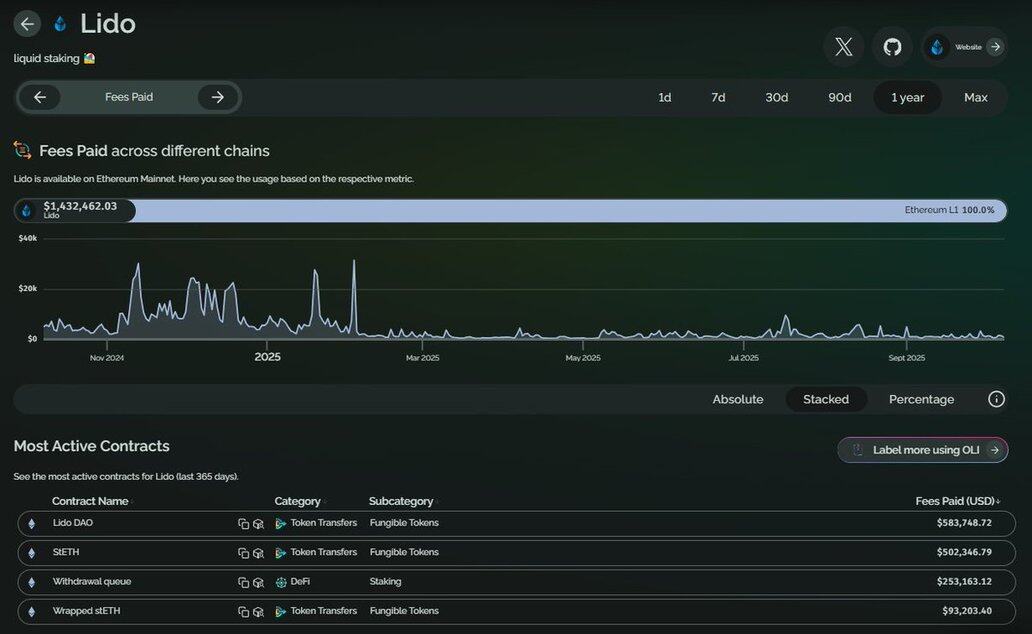Sort table by Contract Name column
Viewport: 1032px width, 634px height.
tap(90, 501)
